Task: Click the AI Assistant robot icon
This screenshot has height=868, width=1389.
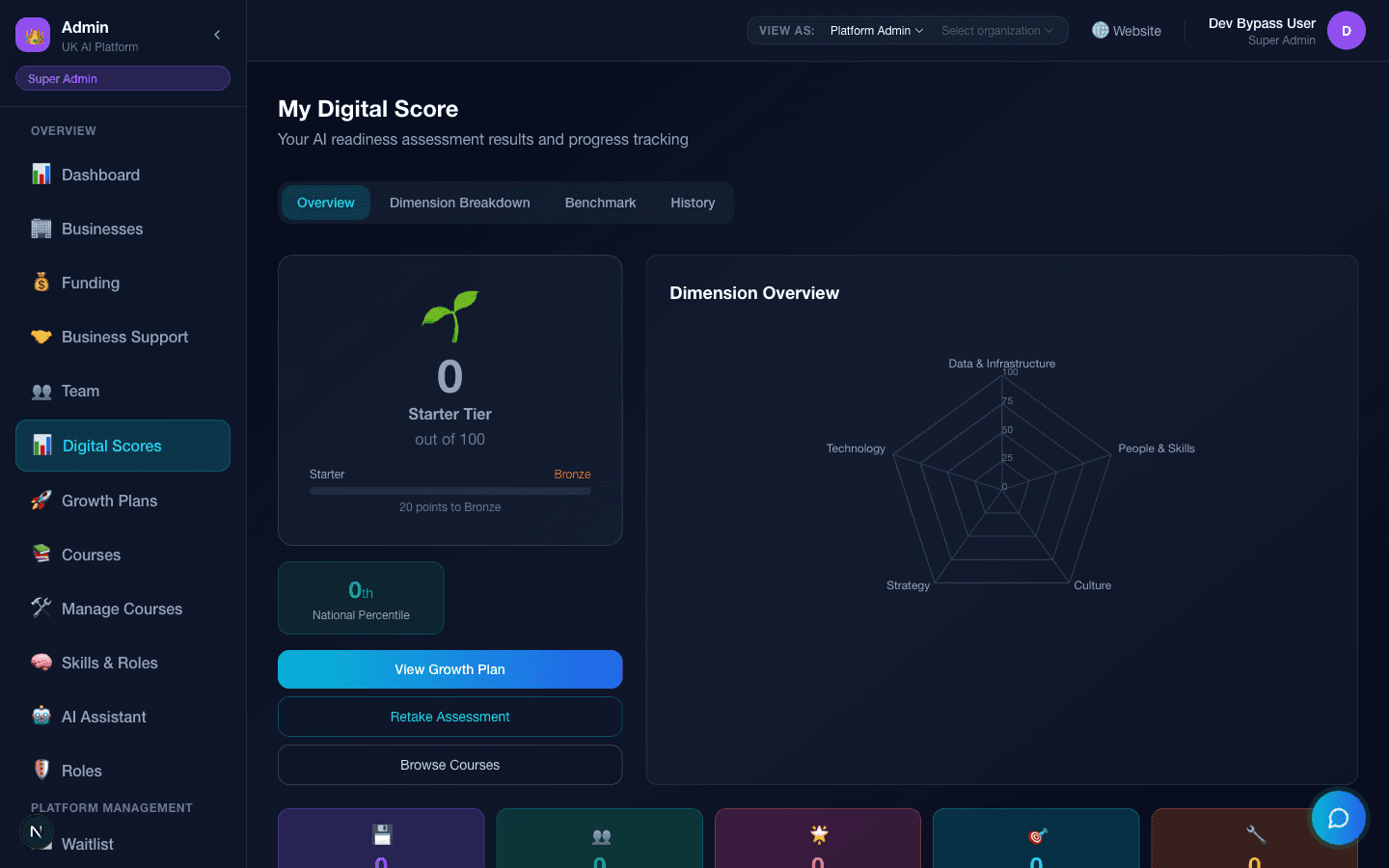Action: [x=41, y=717]
